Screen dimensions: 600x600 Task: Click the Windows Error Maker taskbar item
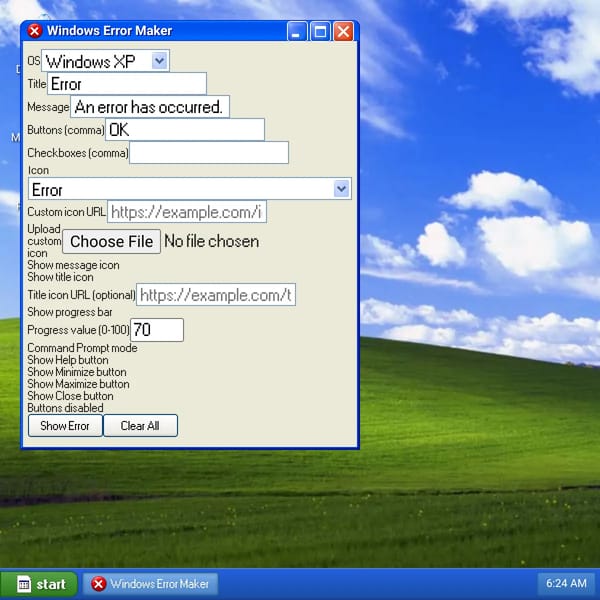click(150, 584)
